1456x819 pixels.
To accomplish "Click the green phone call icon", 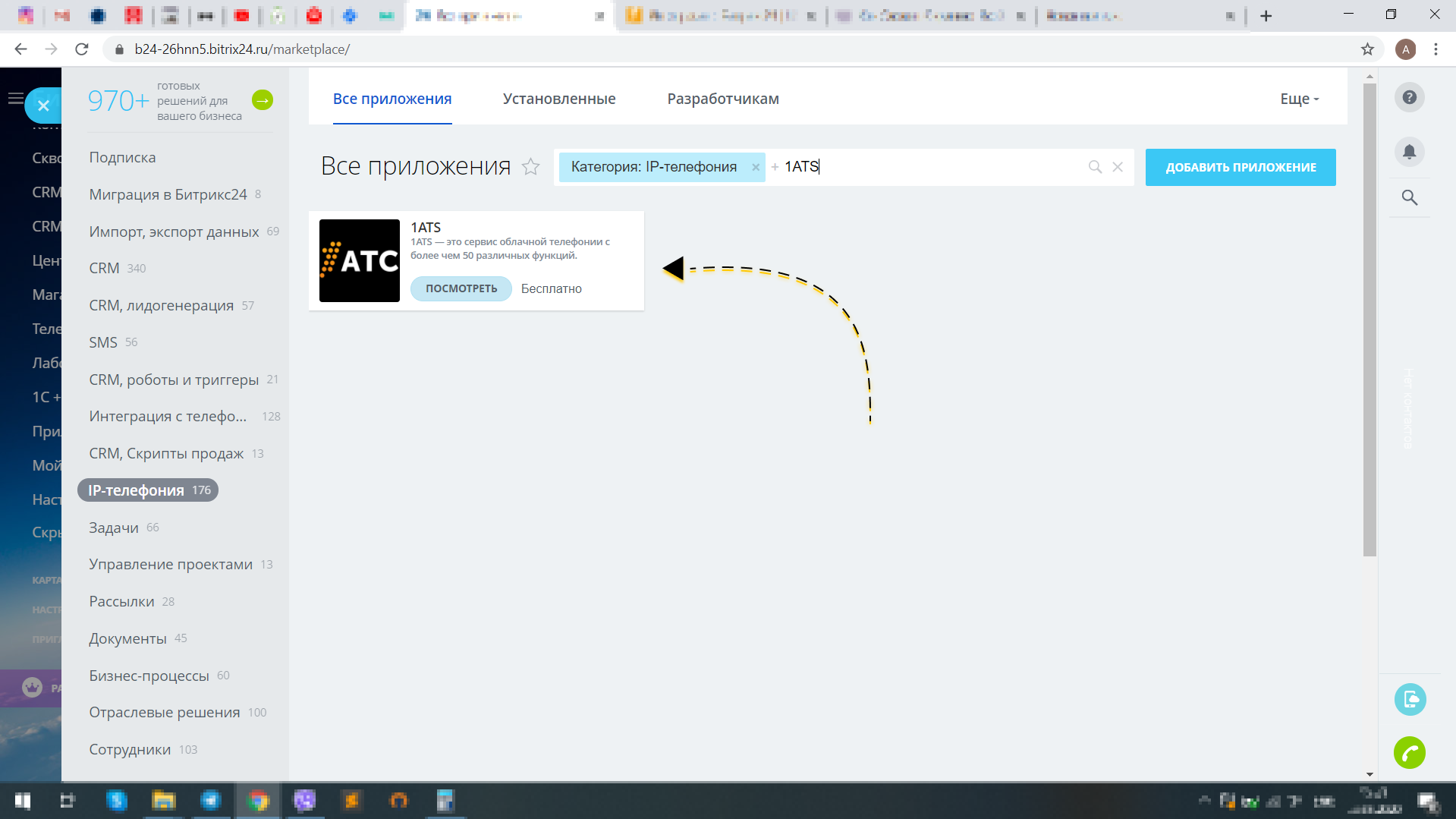I will coord(1410,753).
